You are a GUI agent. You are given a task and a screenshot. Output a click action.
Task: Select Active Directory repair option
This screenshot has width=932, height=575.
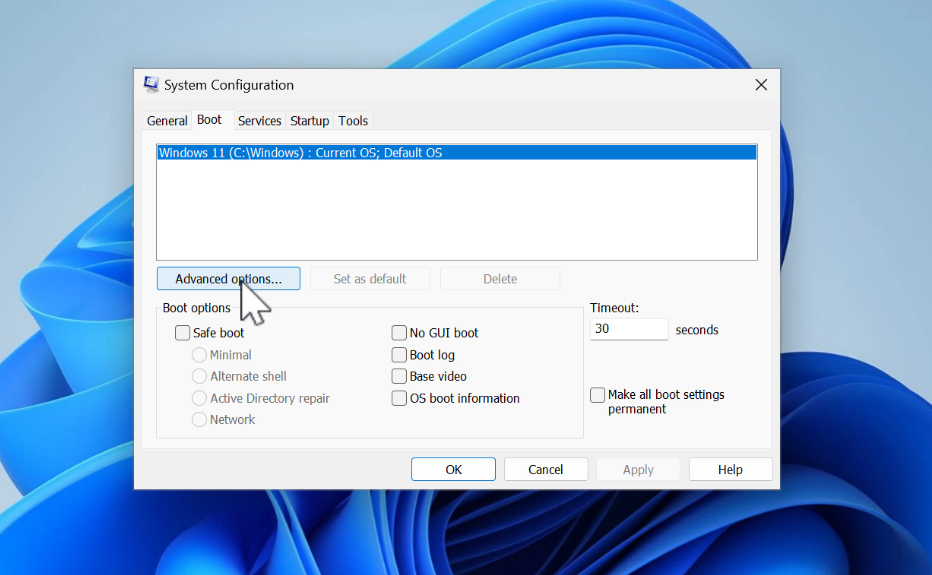(199, 398)
